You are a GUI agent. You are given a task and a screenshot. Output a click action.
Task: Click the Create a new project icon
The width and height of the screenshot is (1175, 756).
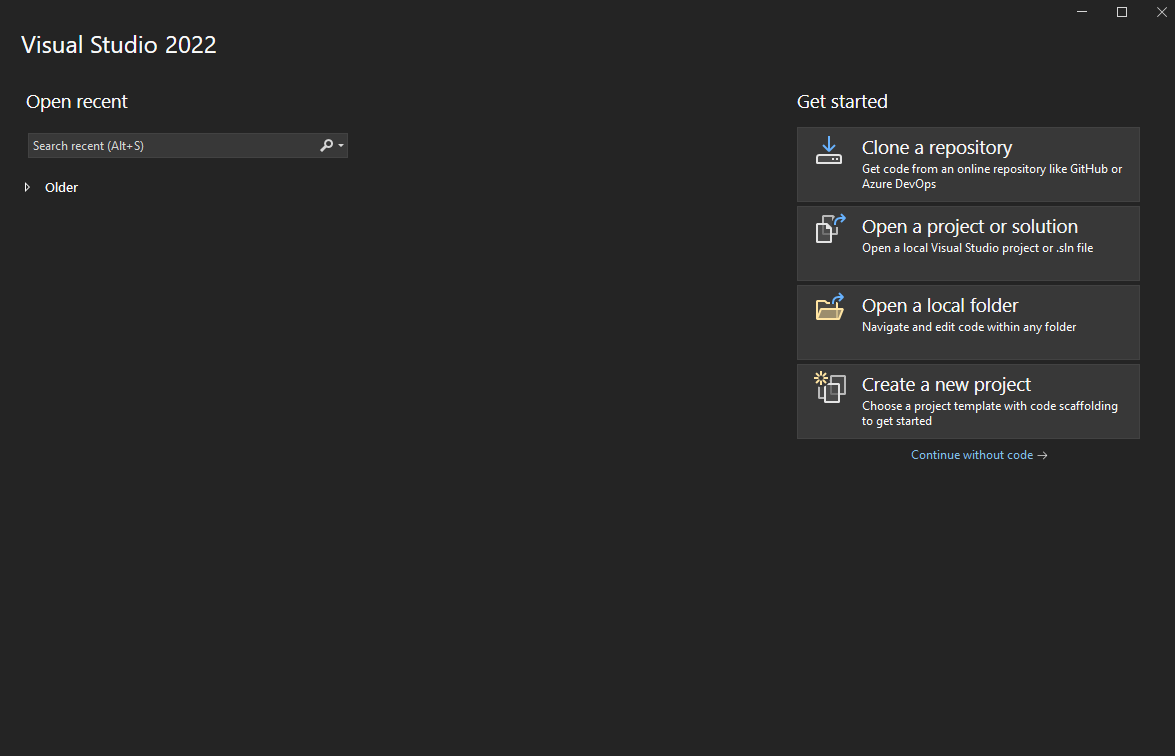(830, 387)
